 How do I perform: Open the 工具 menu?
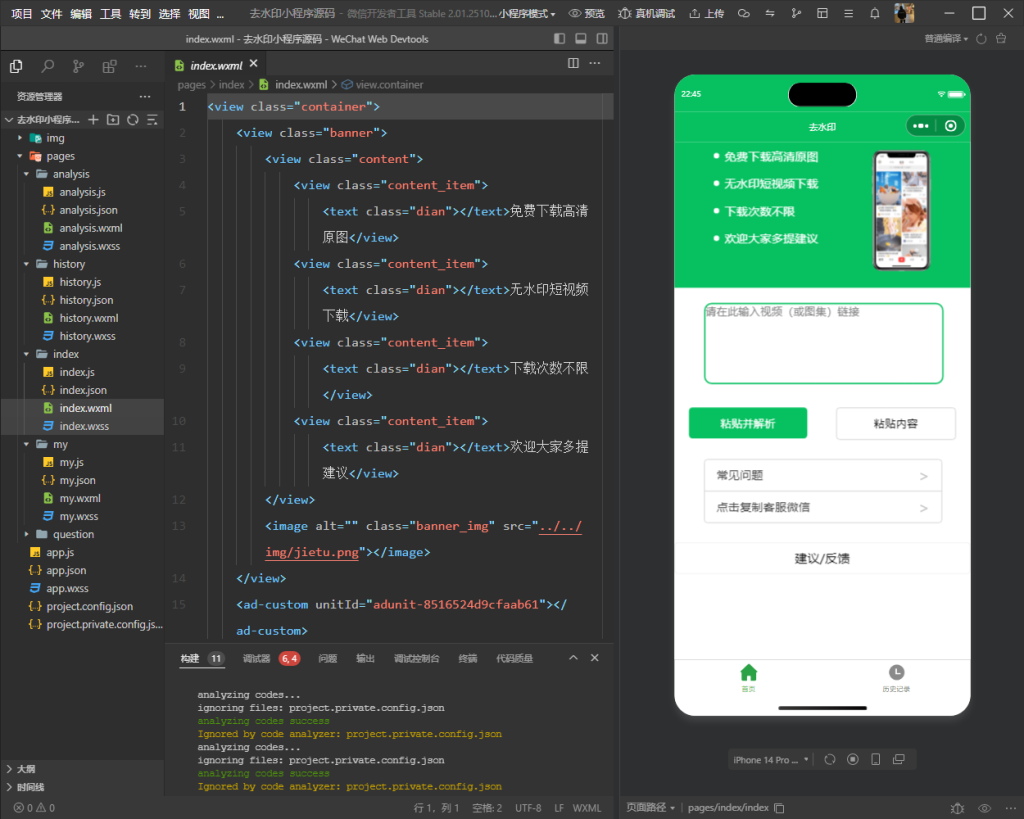[x=110, y=14]
